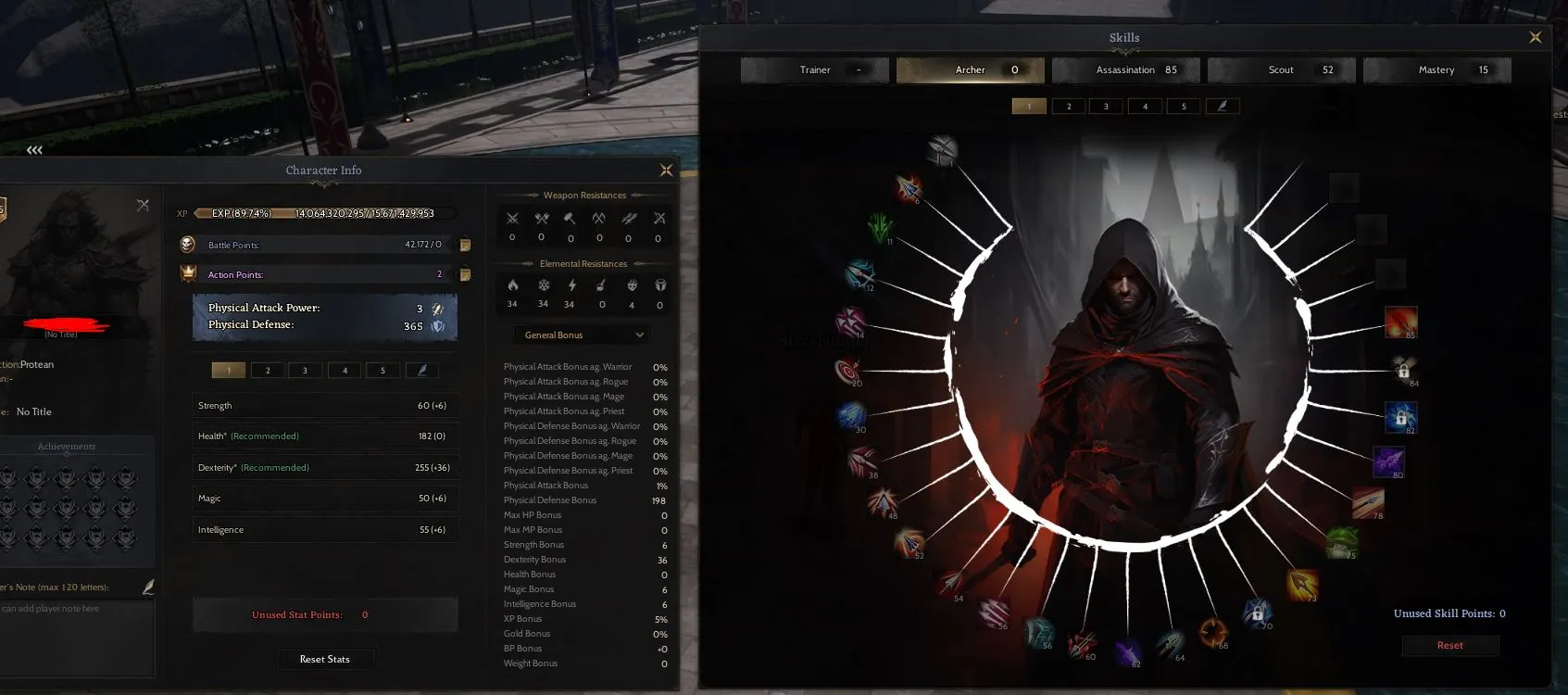Click the feather preset tab in Skills window

1223,106
